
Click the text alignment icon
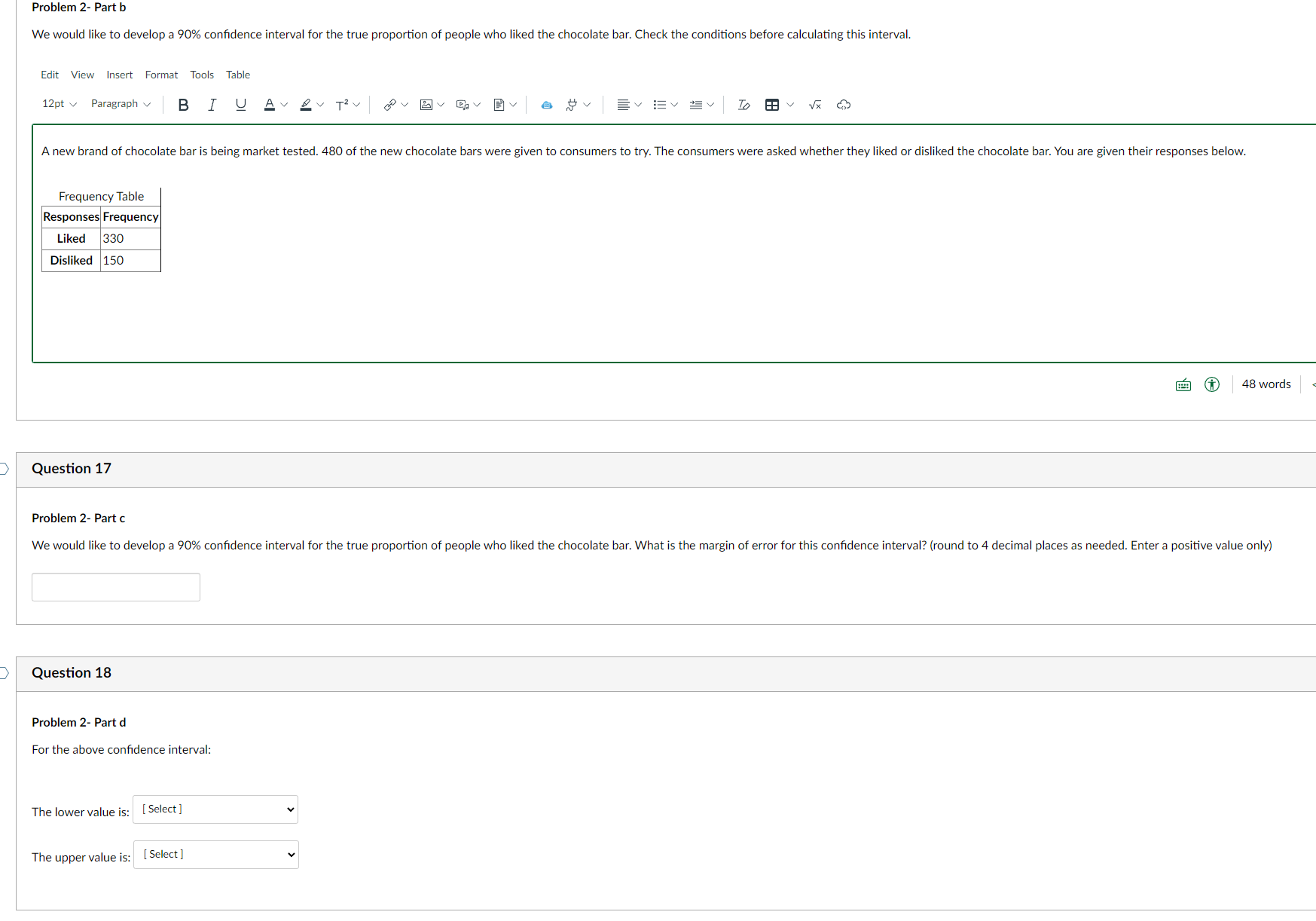623,105
